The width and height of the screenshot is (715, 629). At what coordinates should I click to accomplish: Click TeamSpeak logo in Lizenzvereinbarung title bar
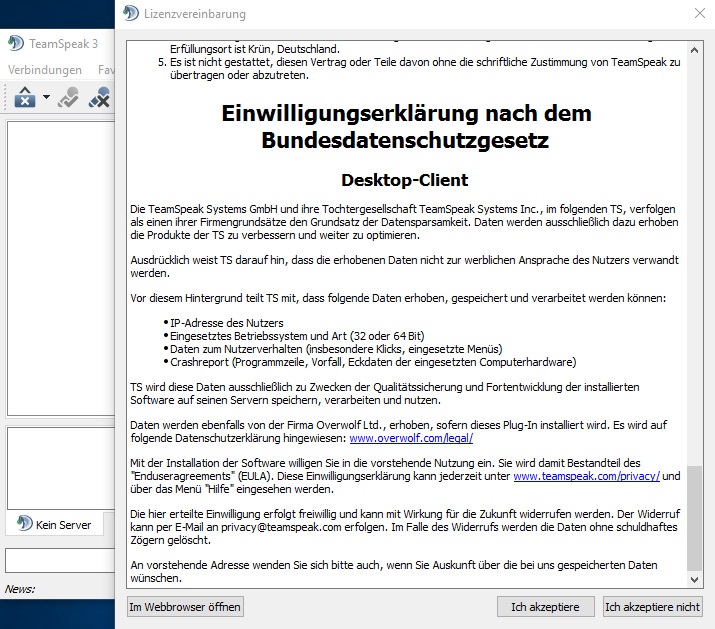(131, 14)
